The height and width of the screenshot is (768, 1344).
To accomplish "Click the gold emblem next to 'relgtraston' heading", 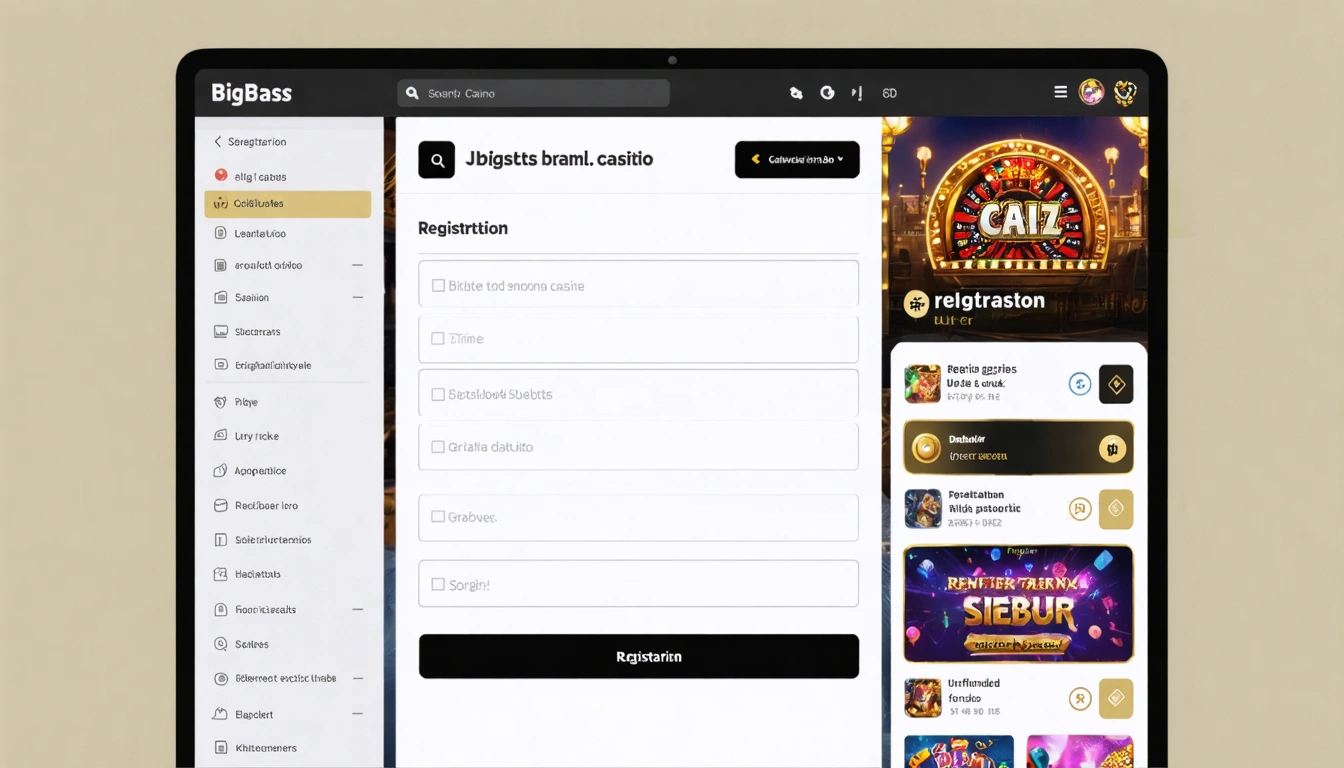I will pyautogui.click(x=916, y=304).
